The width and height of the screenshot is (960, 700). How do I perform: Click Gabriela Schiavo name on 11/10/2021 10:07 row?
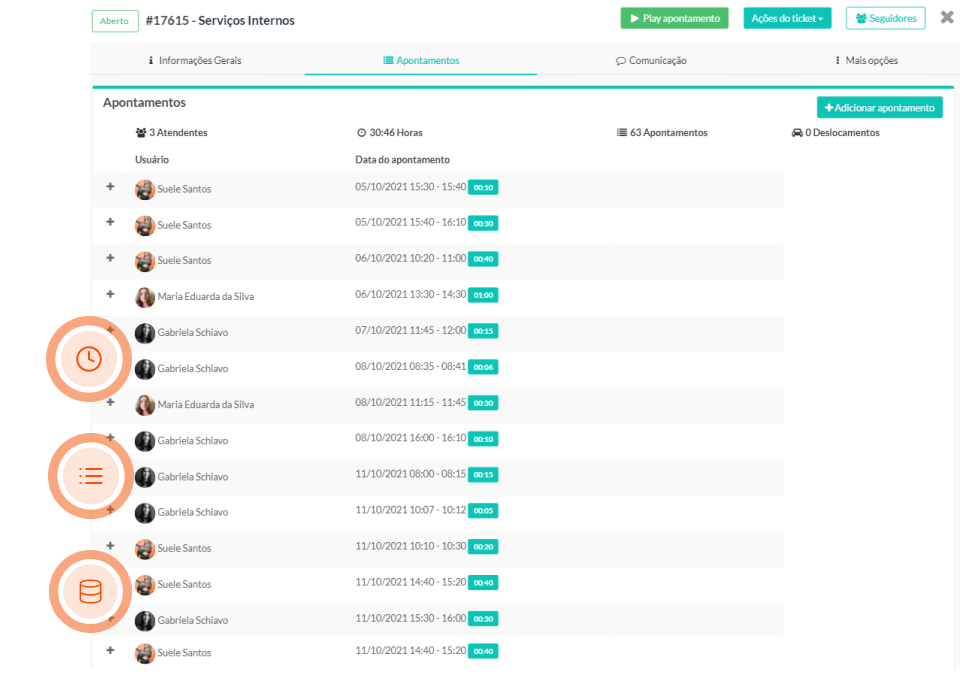(x=193, y=513)
